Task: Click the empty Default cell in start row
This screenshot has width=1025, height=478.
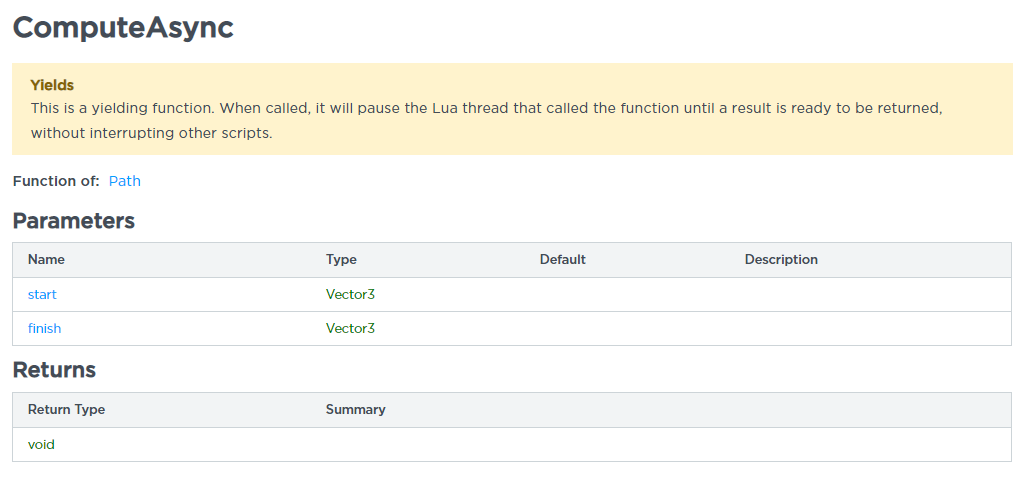Action: pyautogui.click(x=630, y=294)
